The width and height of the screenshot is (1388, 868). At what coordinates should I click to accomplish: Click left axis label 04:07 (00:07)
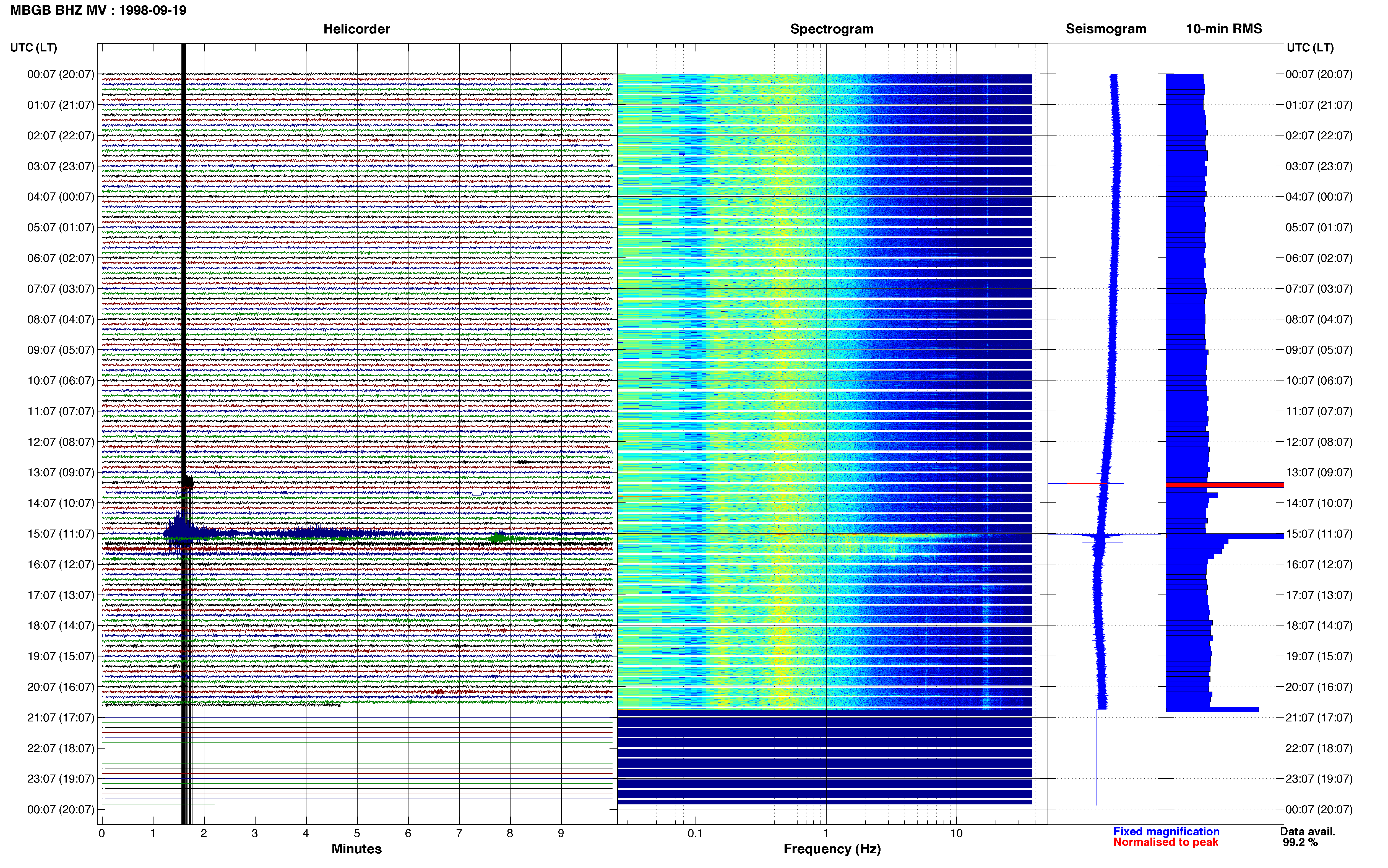coord(61,197)
